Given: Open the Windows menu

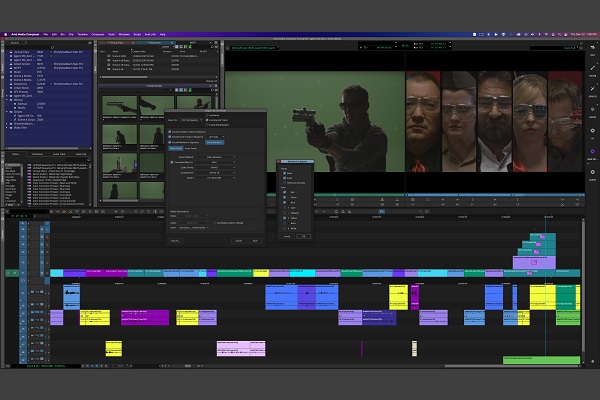Looking at the screenshot, I should 124,34.
